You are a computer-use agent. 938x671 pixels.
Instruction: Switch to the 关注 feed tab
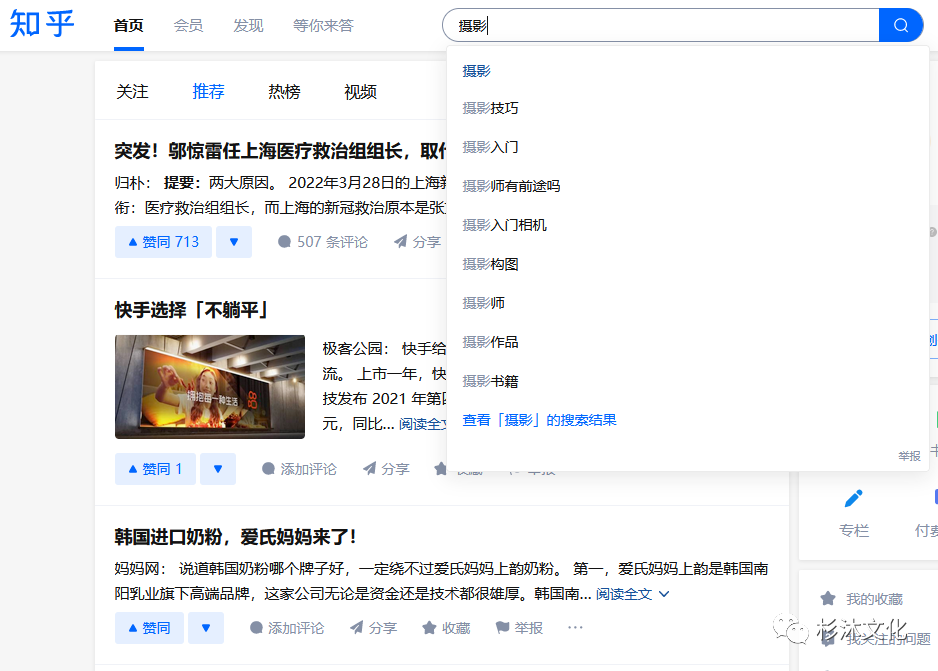coord(132,92)
